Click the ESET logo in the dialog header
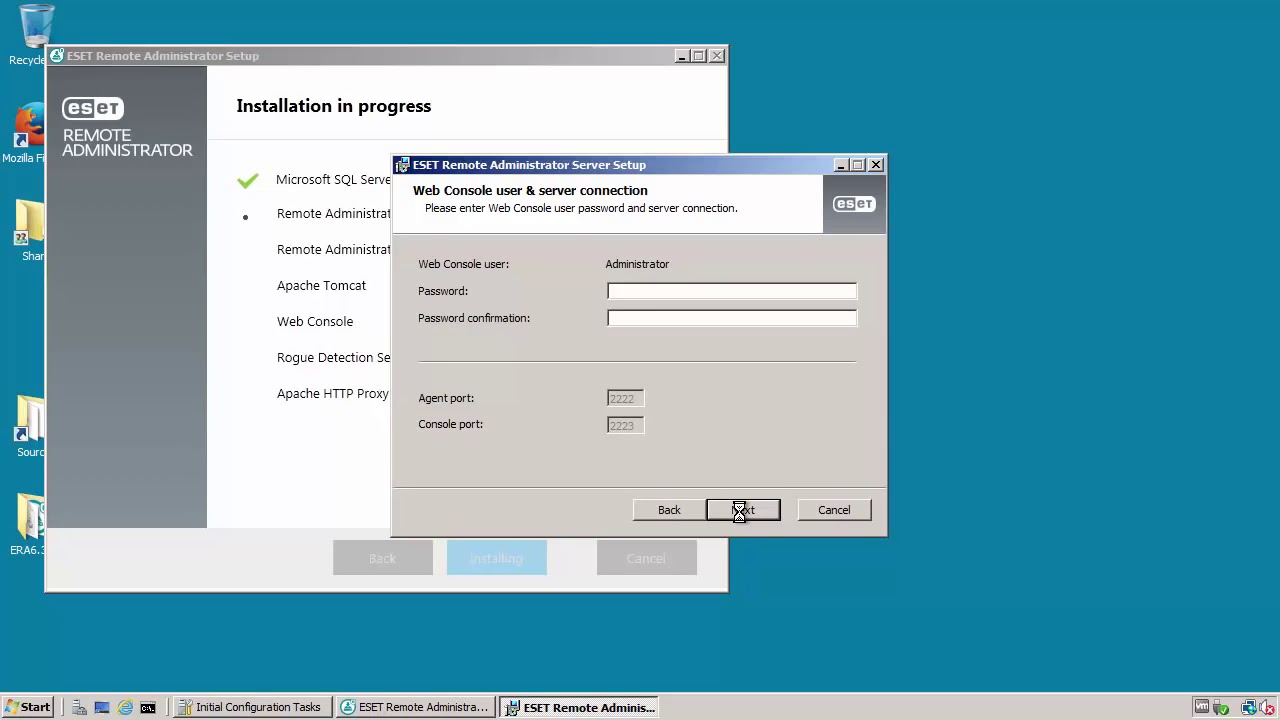 click(x=854, y=204)
